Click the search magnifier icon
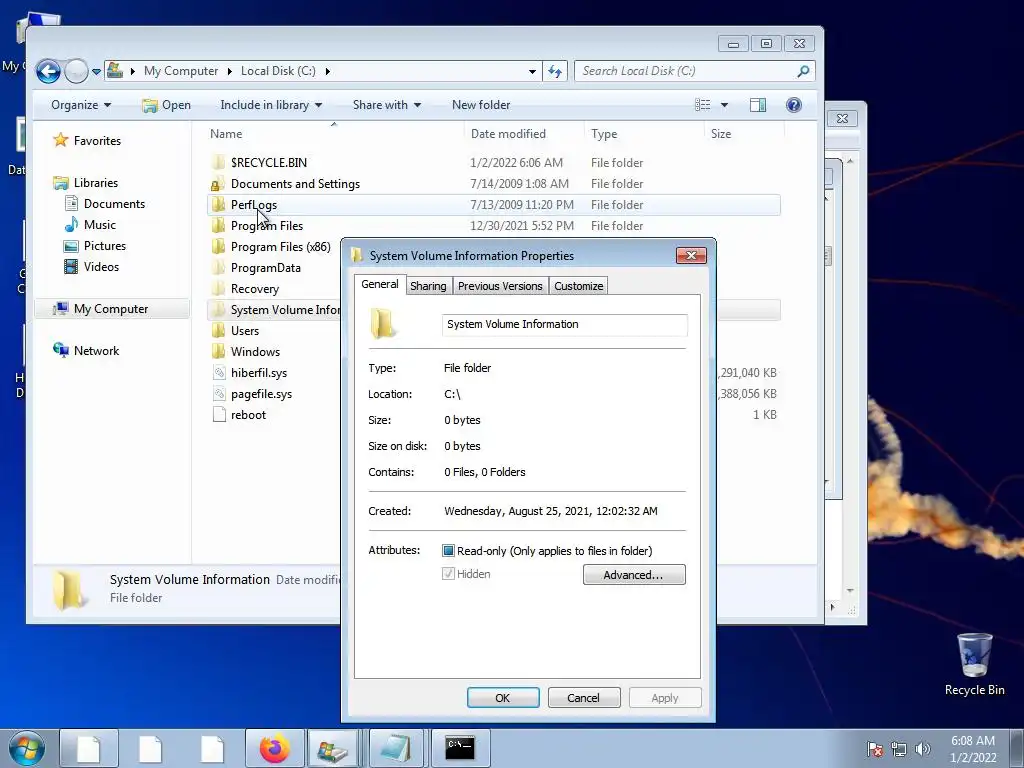1024x768 pixels. pyautogui.click(x=803, y=71)
